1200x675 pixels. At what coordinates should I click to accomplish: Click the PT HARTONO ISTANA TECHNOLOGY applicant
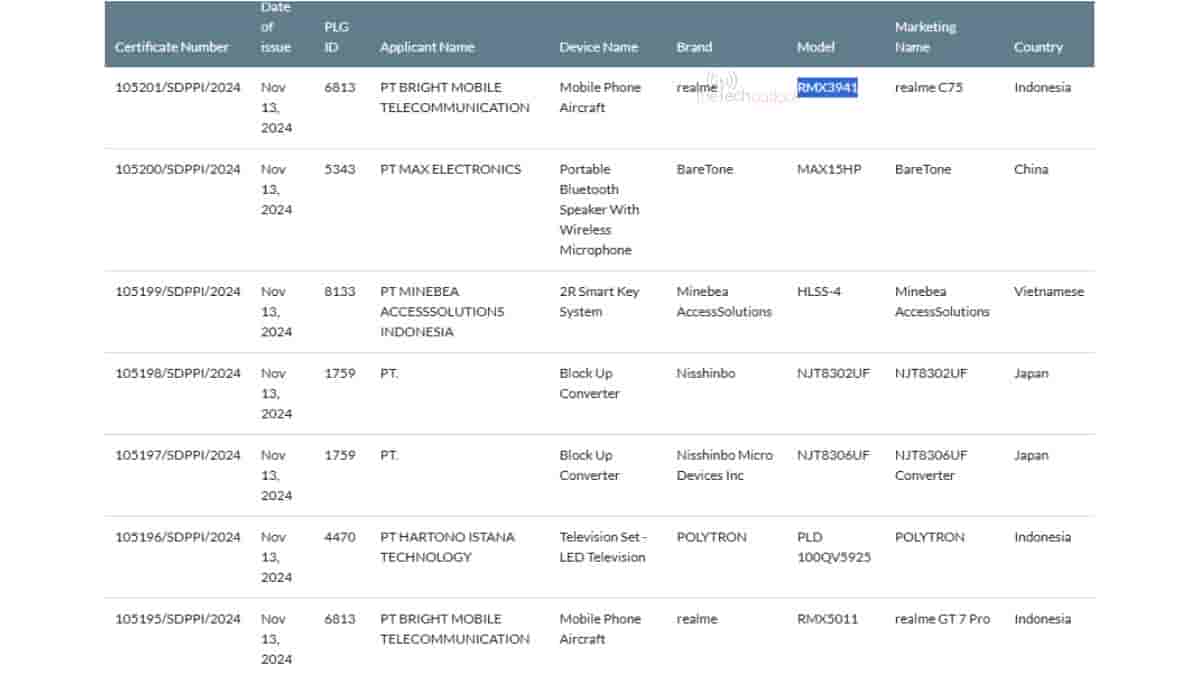pyautogui.click(x=447, y=547)
